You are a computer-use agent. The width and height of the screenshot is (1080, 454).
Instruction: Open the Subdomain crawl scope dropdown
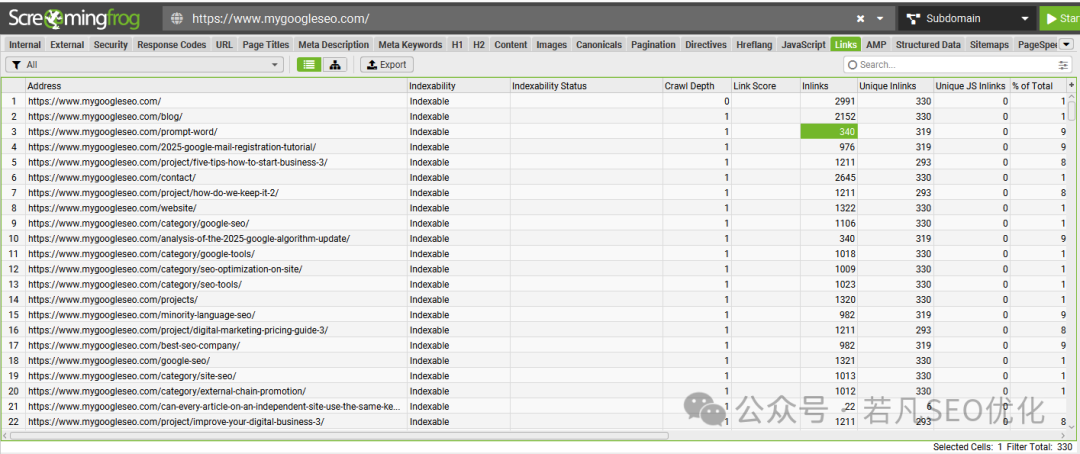click(967, 19)
